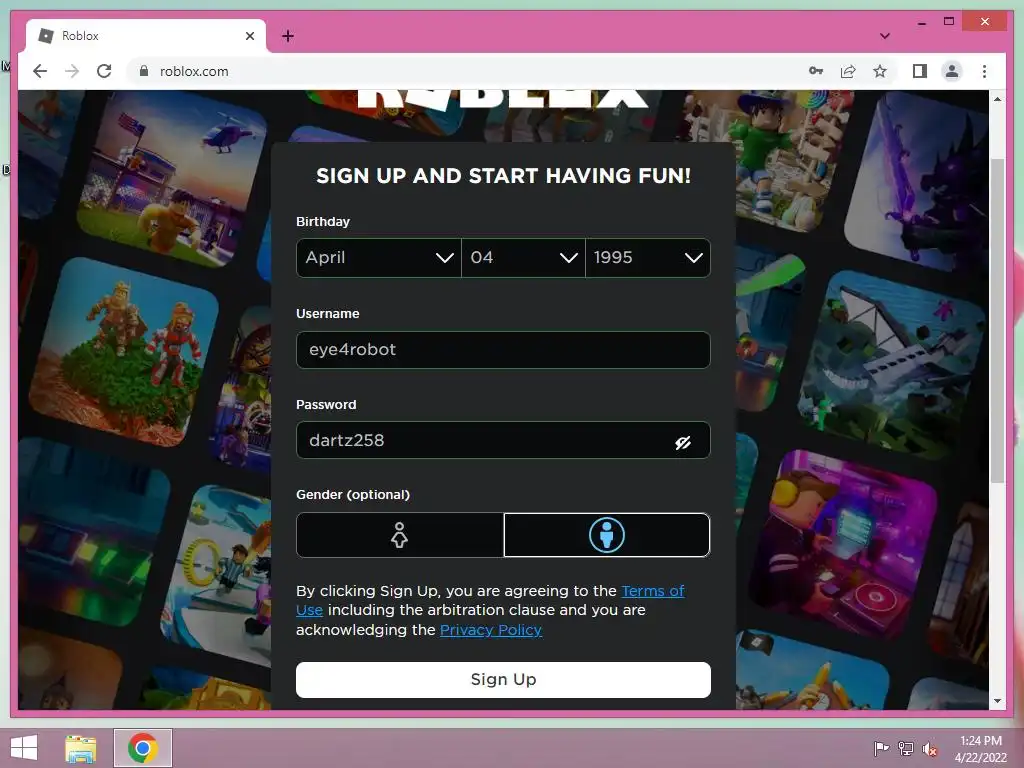Screen dimensions: 1024x768
Task: Click the roblox.com address bar
Action: (x=457, y=71)
